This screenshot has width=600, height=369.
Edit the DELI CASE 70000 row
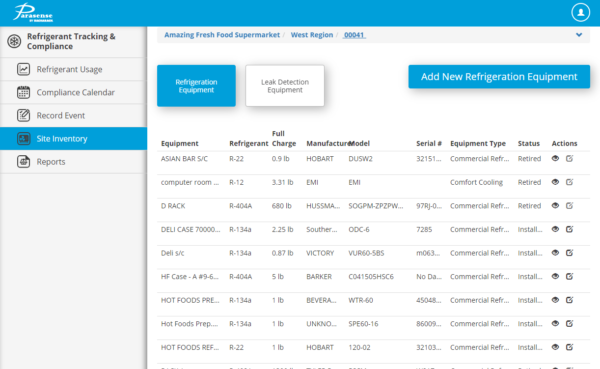pos(569,229)
